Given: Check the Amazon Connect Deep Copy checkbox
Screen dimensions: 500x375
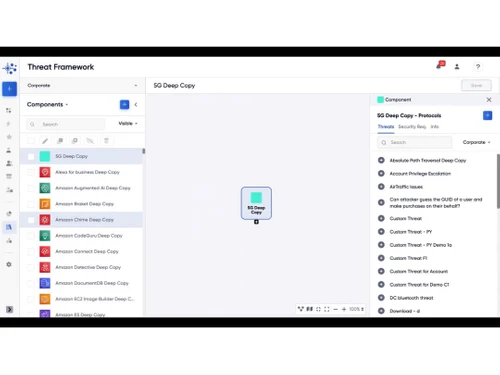Looking at the screenshot, I should [31, 251].
